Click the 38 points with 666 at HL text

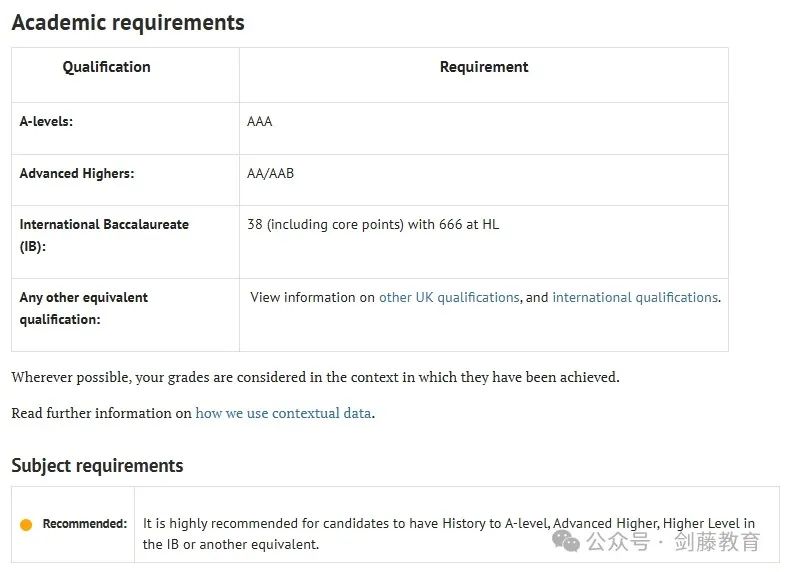[x=373, y=224]
